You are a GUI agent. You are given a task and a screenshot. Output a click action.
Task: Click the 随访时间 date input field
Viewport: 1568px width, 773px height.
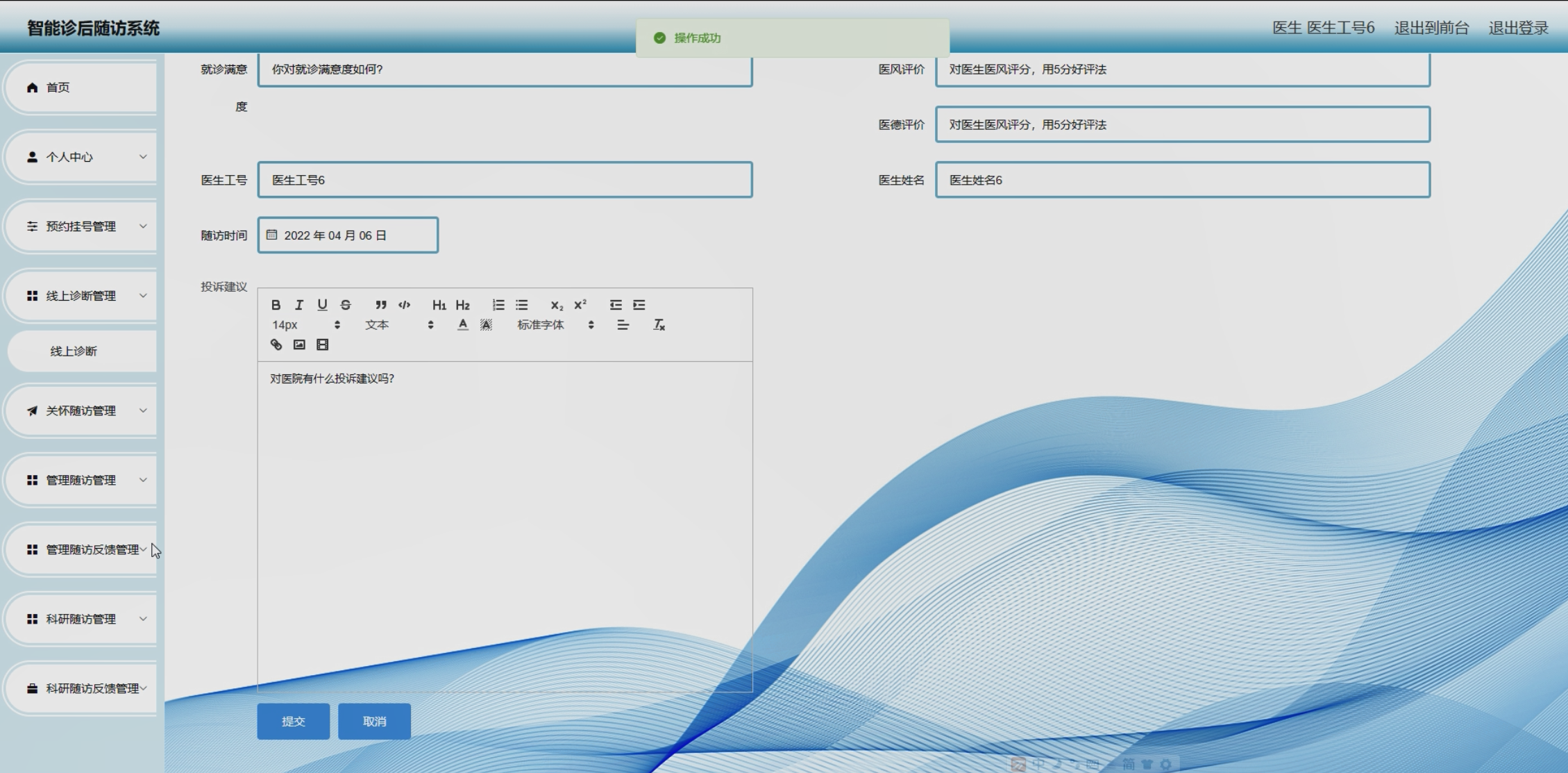click(x=348, y=235)
